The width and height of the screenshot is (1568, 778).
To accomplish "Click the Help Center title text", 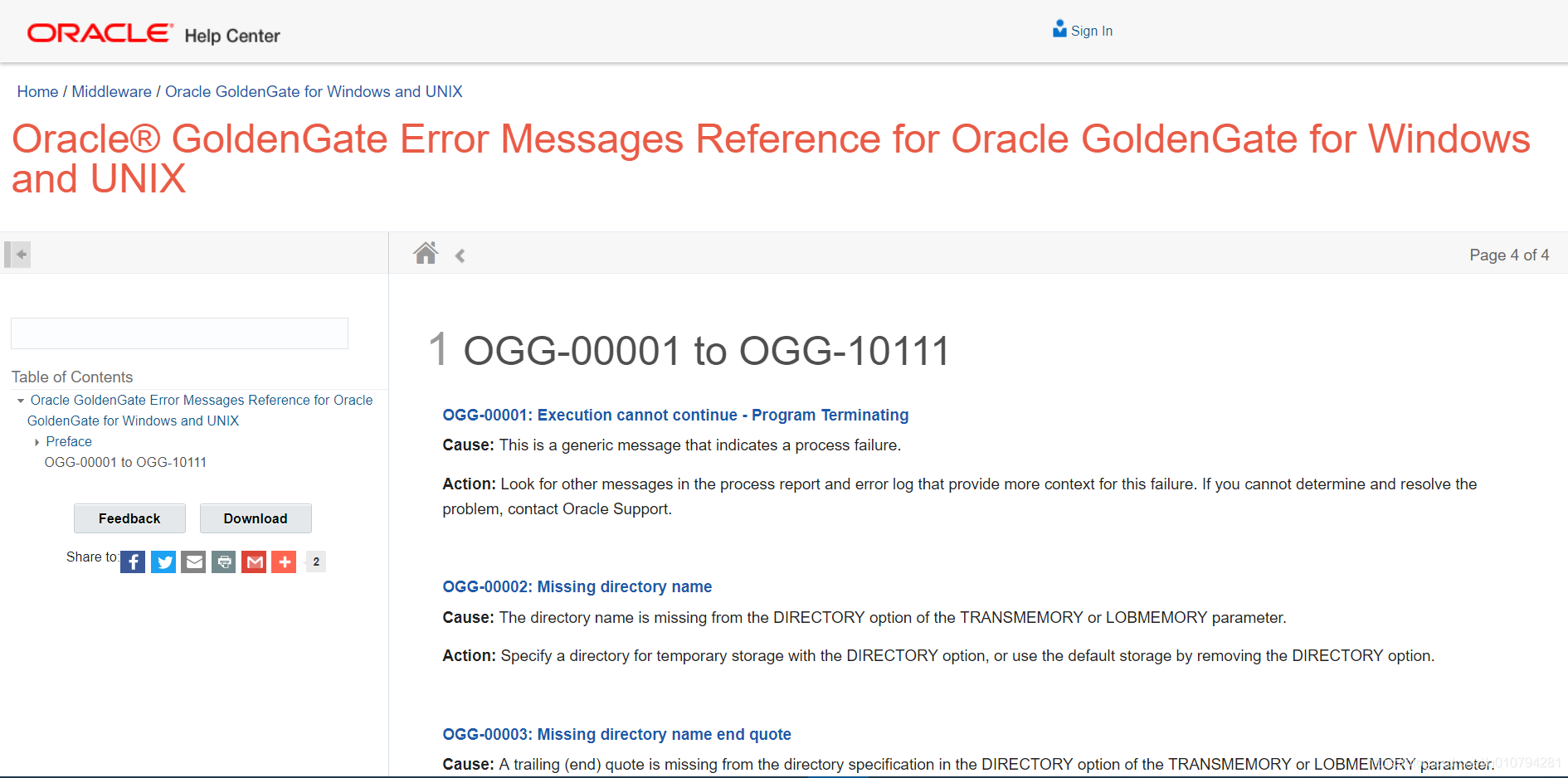I will tap(232, 36).
